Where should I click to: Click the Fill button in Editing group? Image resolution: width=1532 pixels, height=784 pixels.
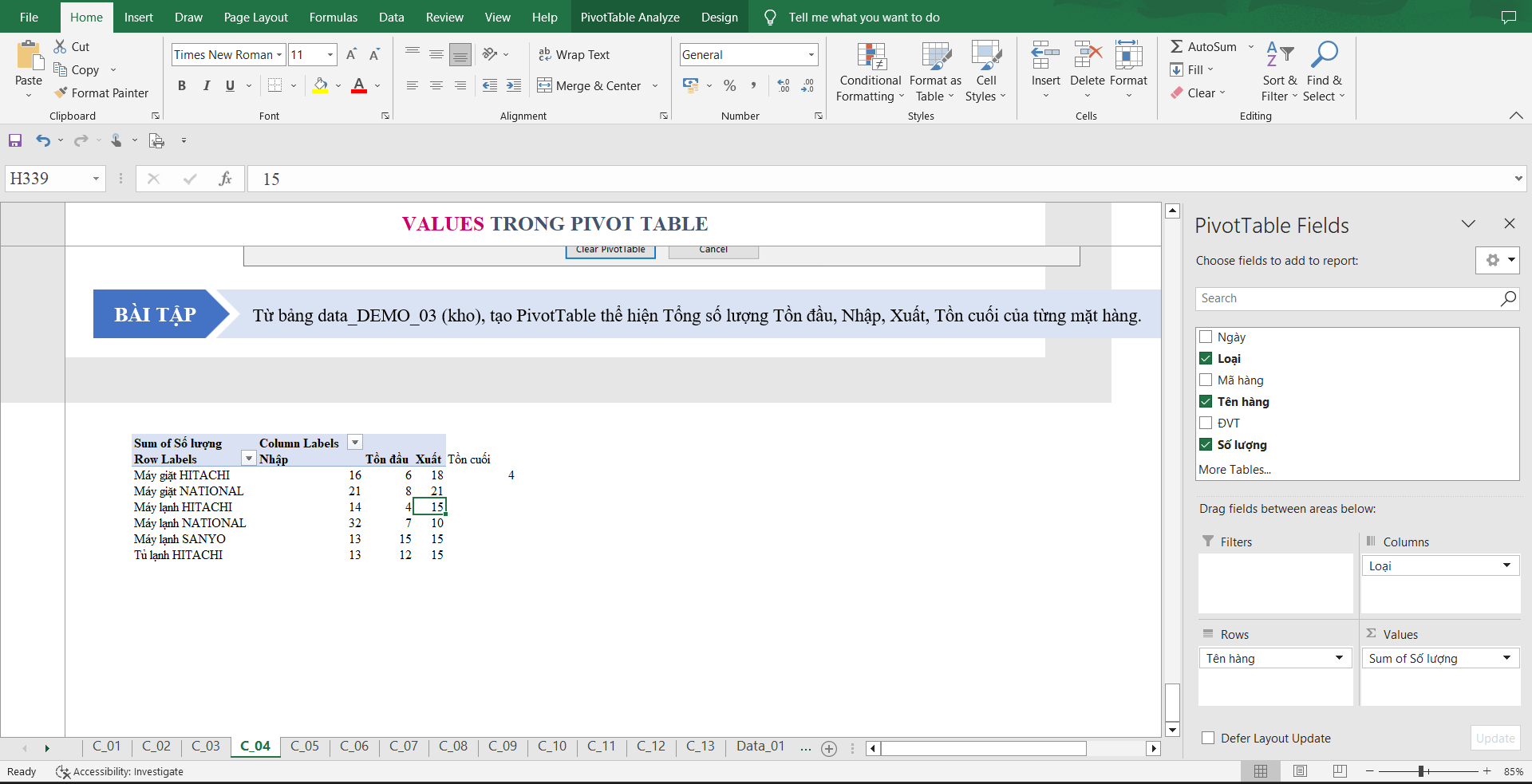1192,69
